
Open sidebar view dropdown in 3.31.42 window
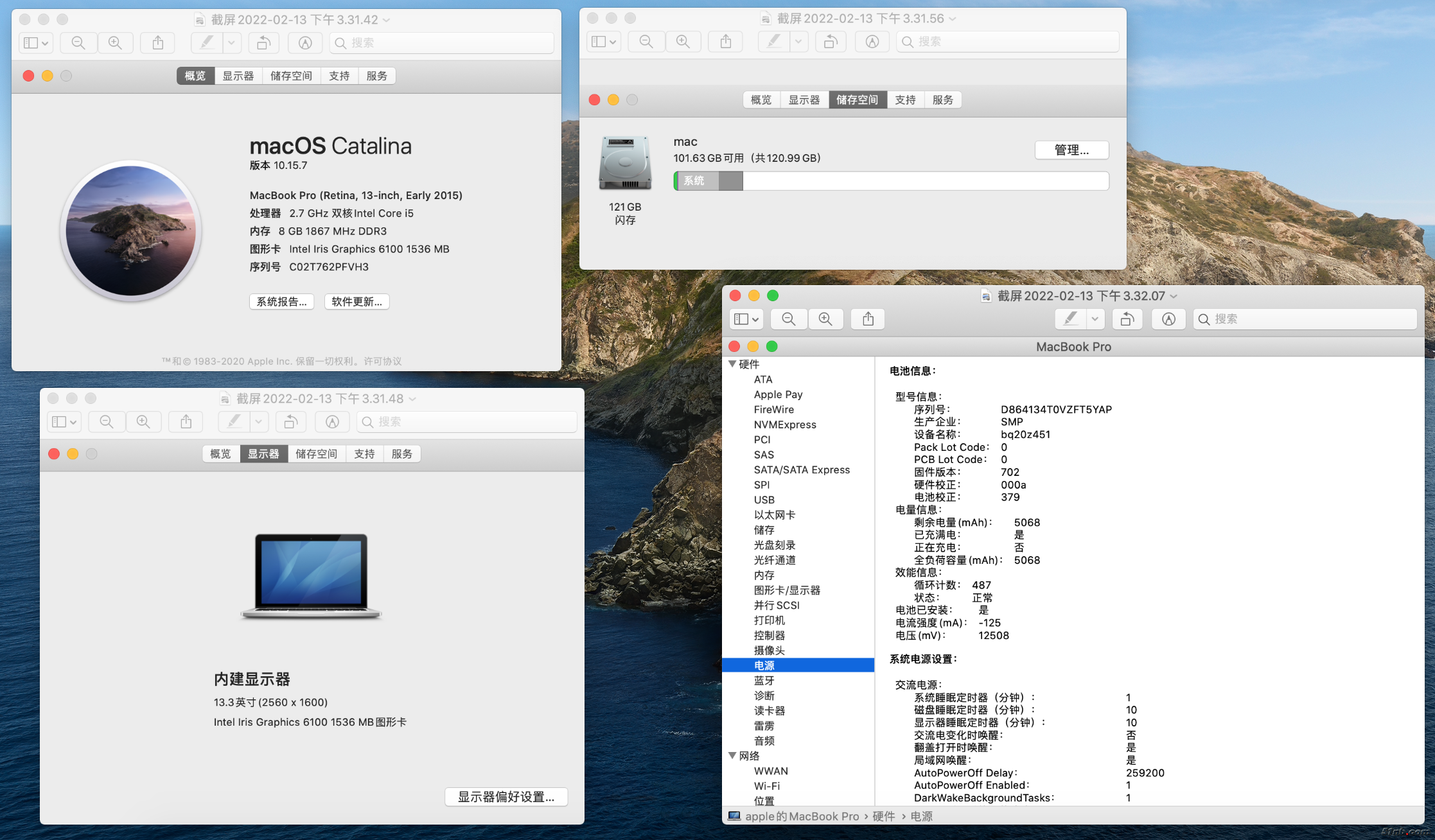point(36,43)
